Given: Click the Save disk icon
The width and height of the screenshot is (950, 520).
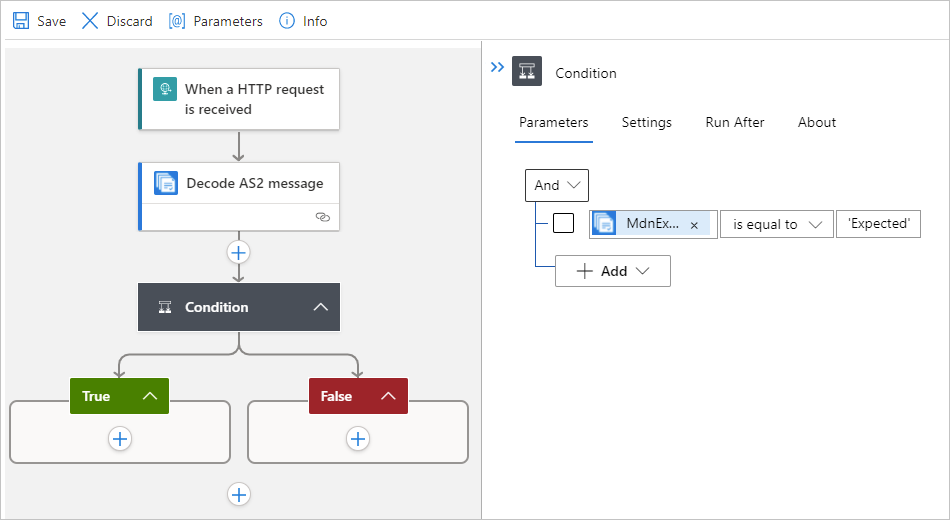Looking at the screenshot, I should coord(21,21).
